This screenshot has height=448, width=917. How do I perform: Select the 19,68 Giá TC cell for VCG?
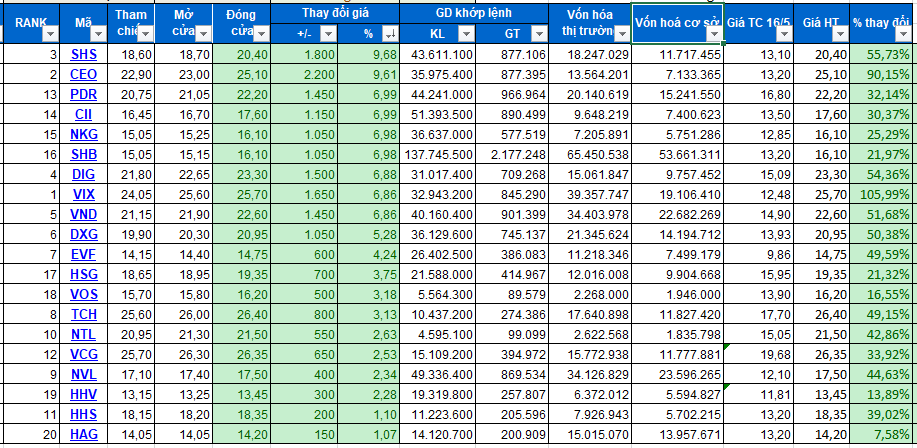pyautogui.click(x=759, y=354)
